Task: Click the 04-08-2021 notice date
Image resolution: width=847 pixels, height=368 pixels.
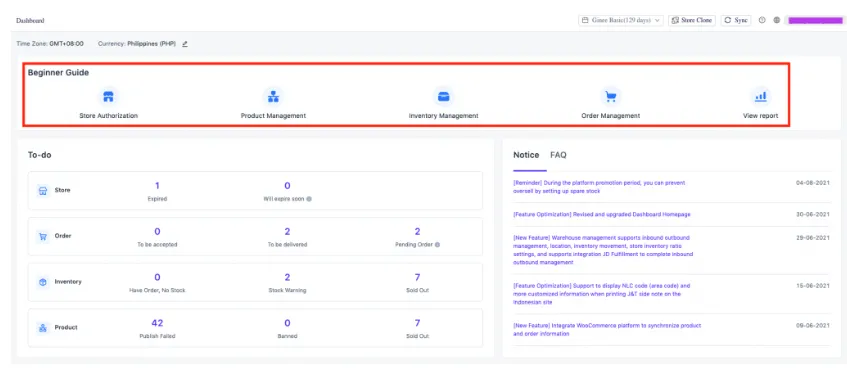Action: [813, 183]
